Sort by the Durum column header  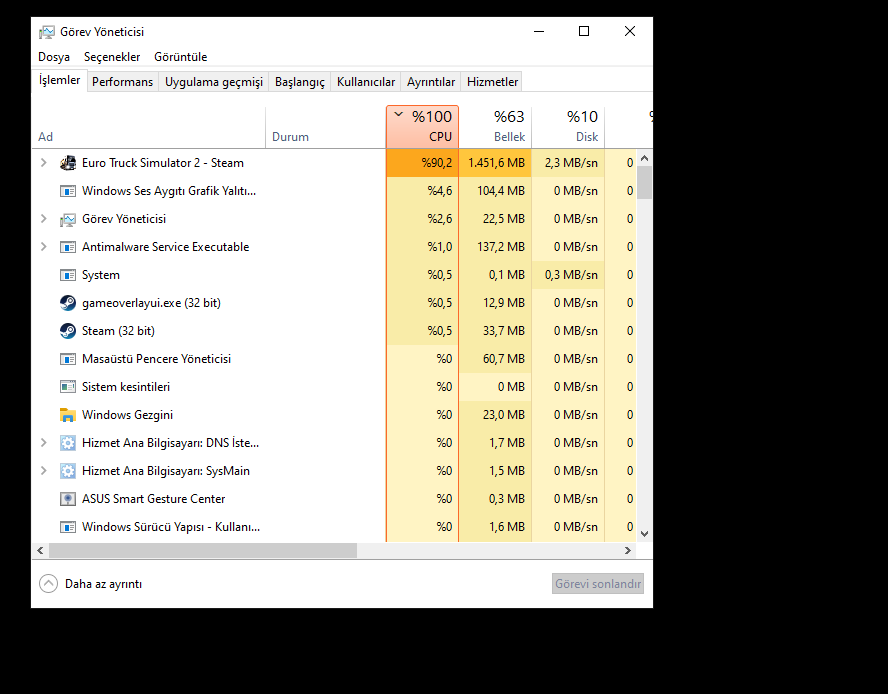[326, 127]
